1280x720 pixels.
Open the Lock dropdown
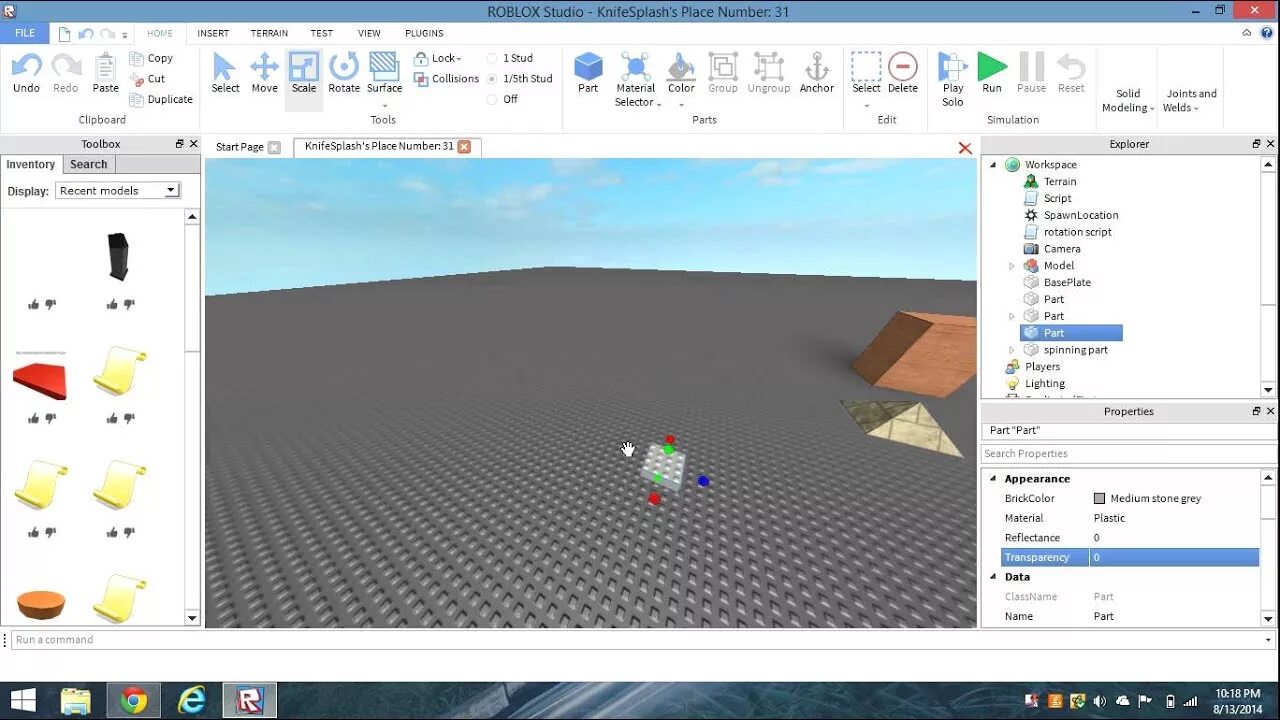438,58
